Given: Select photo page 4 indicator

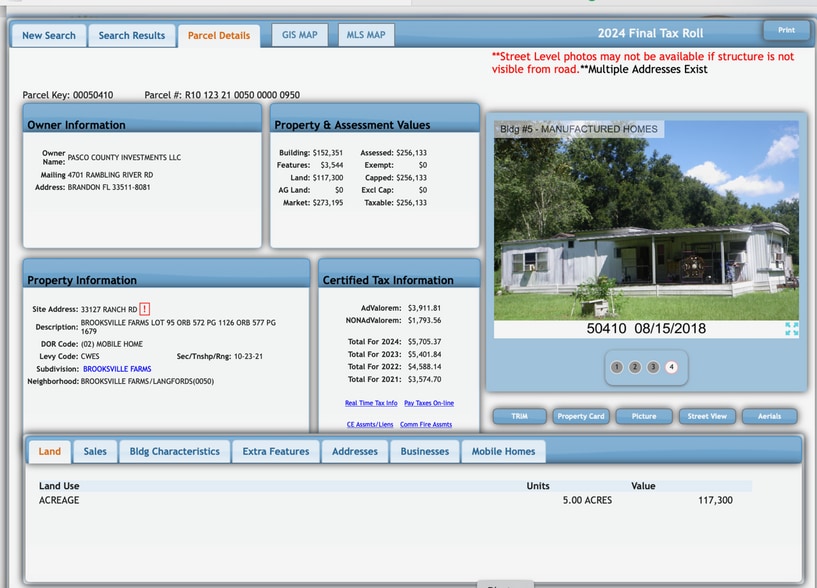Looking at the screenshot, I should point(671,367).
